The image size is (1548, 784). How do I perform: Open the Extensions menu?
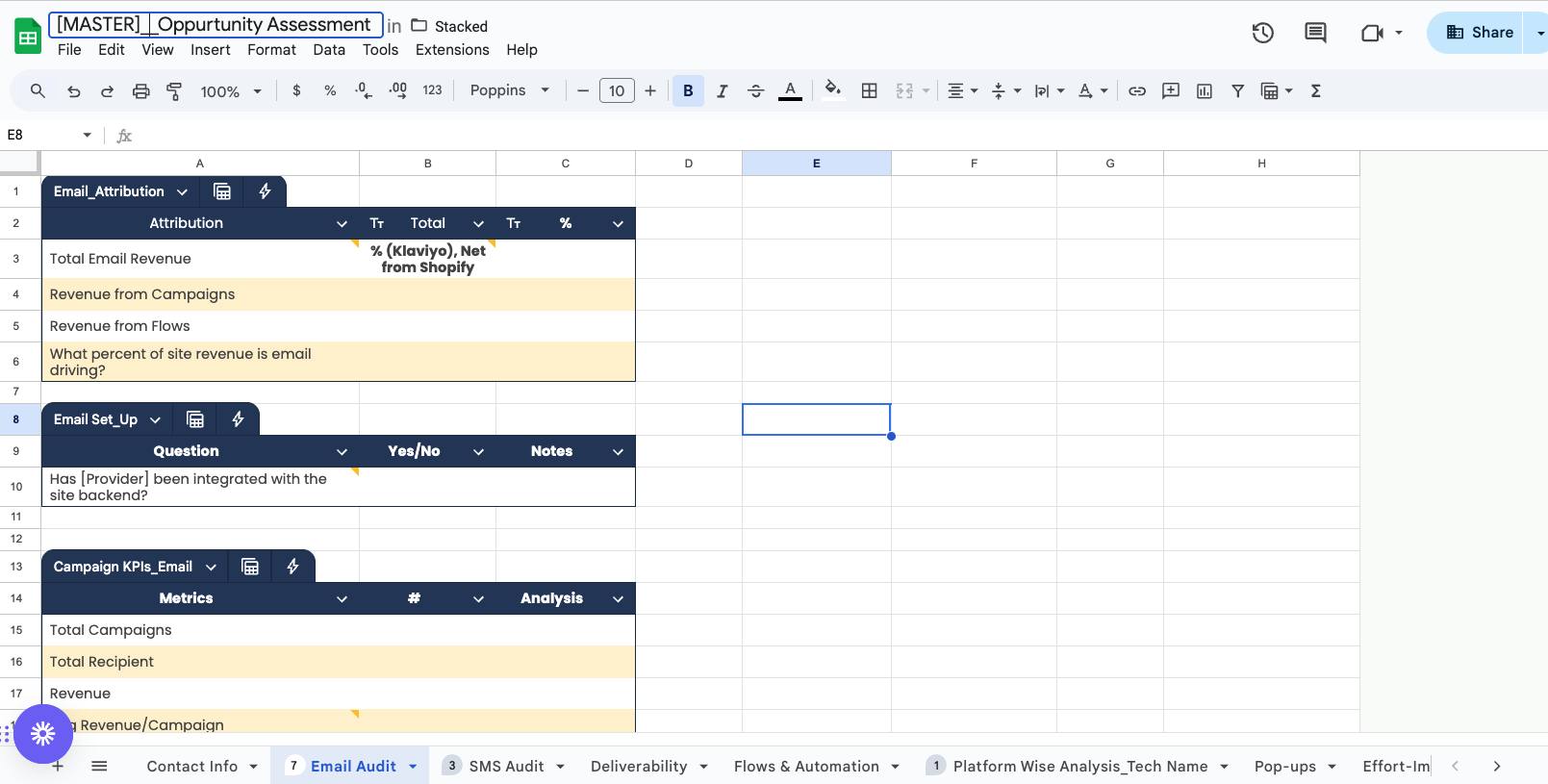(x=452, y=50)
